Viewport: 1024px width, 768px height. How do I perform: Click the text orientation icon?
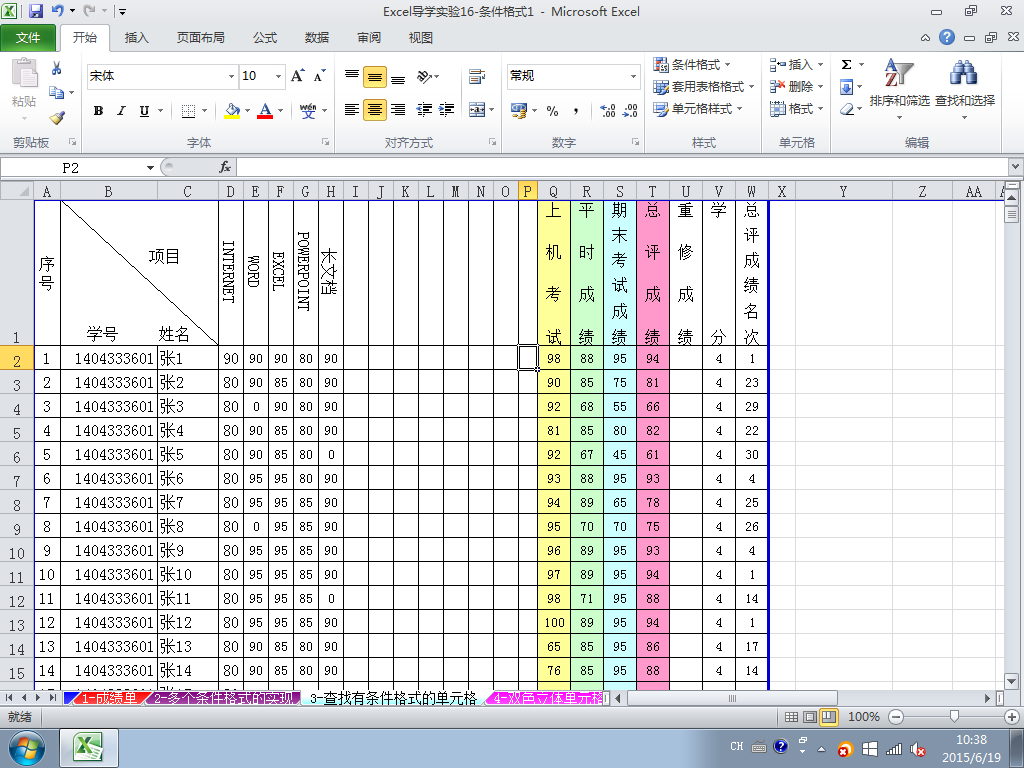click(424, 77)
